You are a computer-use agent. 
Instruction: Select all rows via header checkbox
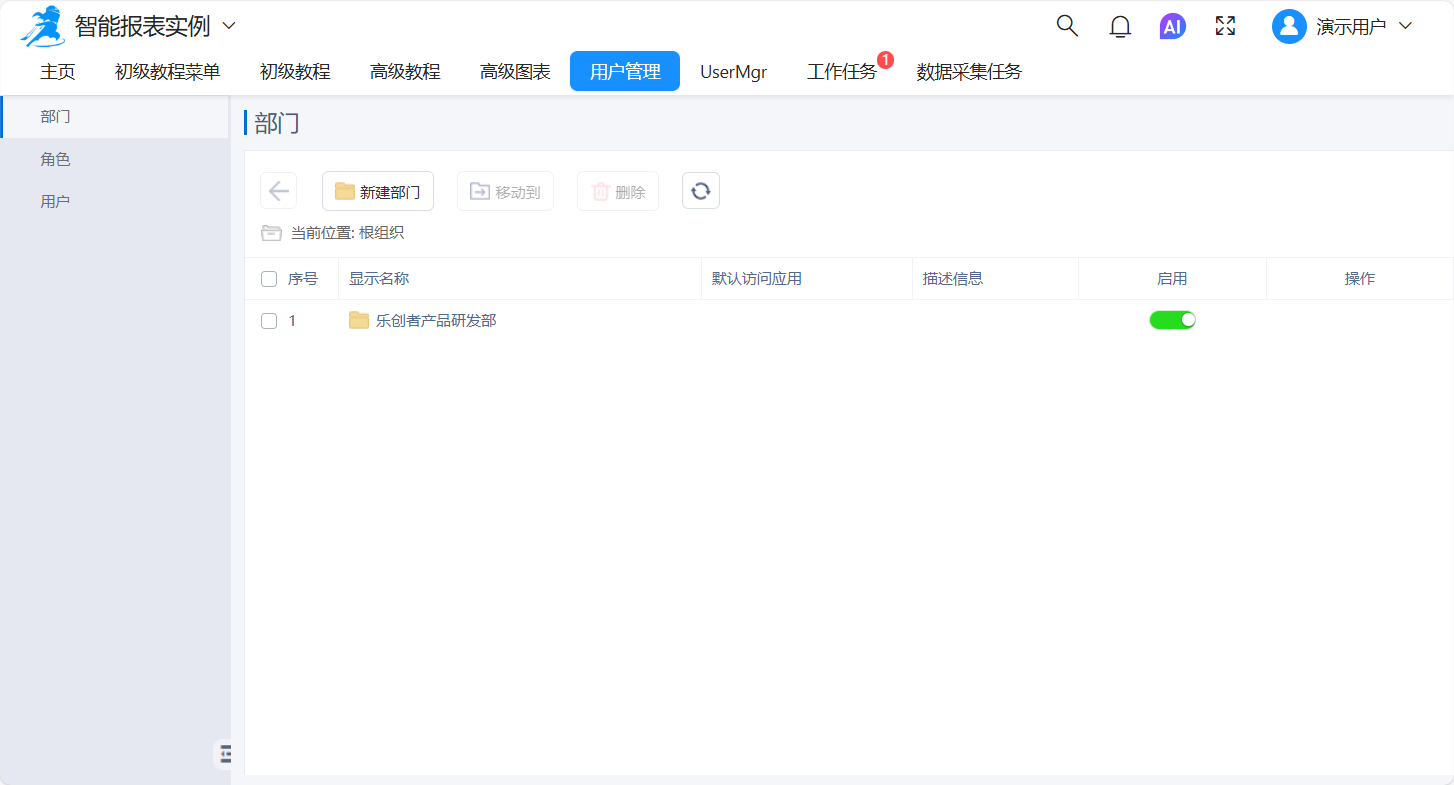tap(269, 279)
